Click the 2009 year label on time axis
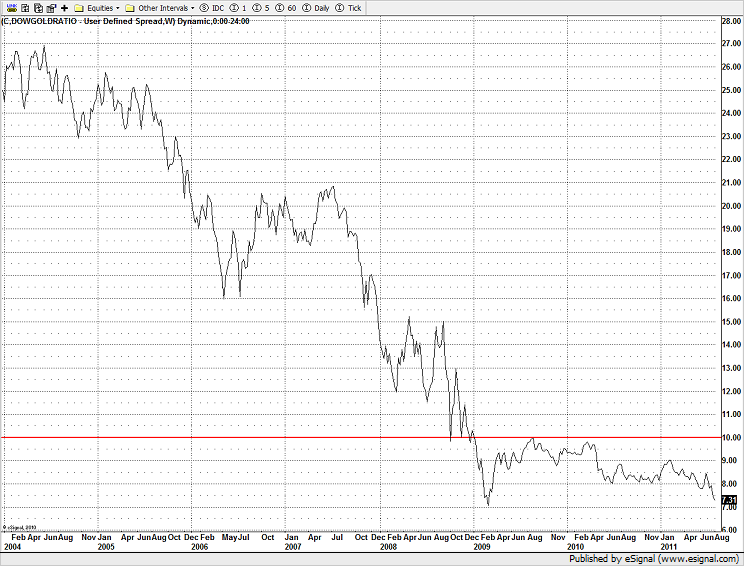 click(482, 547)
